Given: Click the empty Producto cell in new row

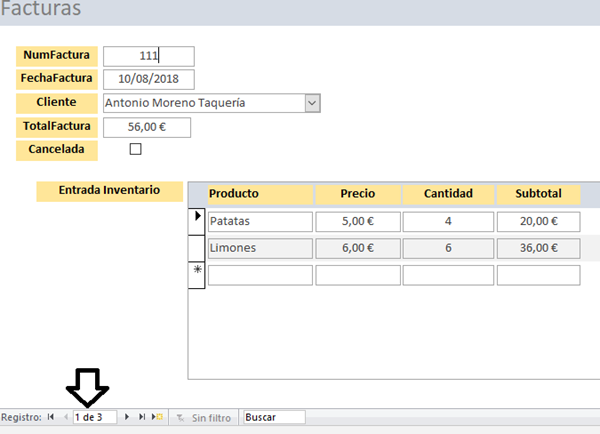Looking at the screenshot, I should tap(260, 275).
